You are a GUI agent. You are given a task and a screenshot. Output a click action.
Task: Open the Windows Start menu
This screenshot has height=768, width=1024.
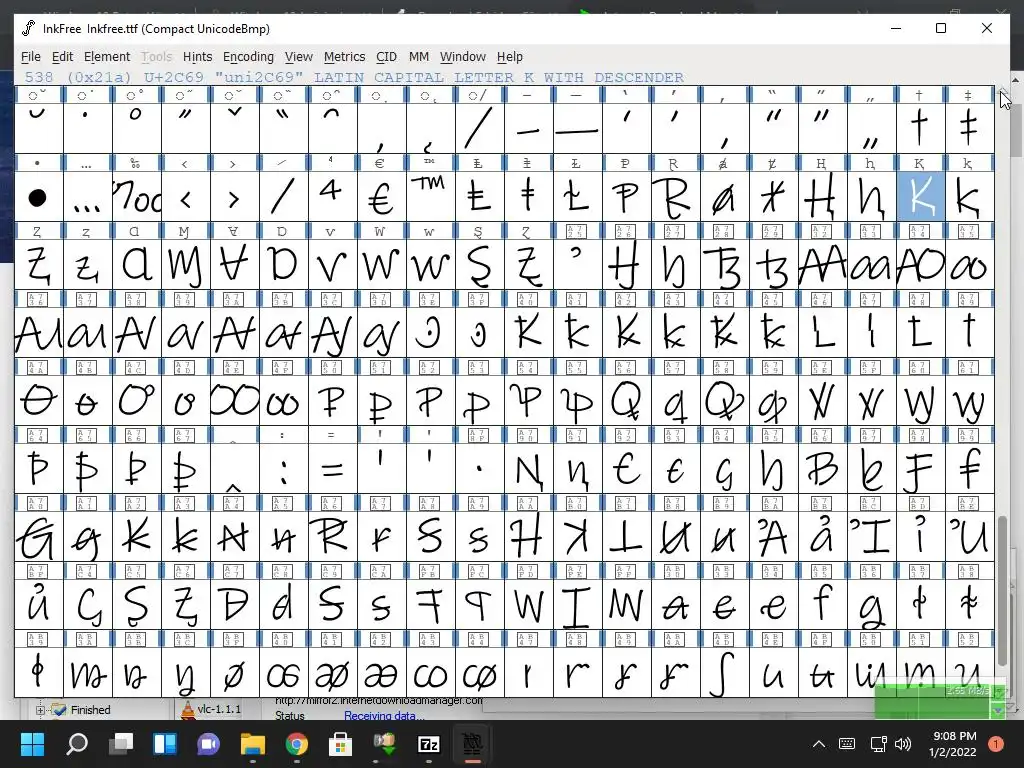32,744
